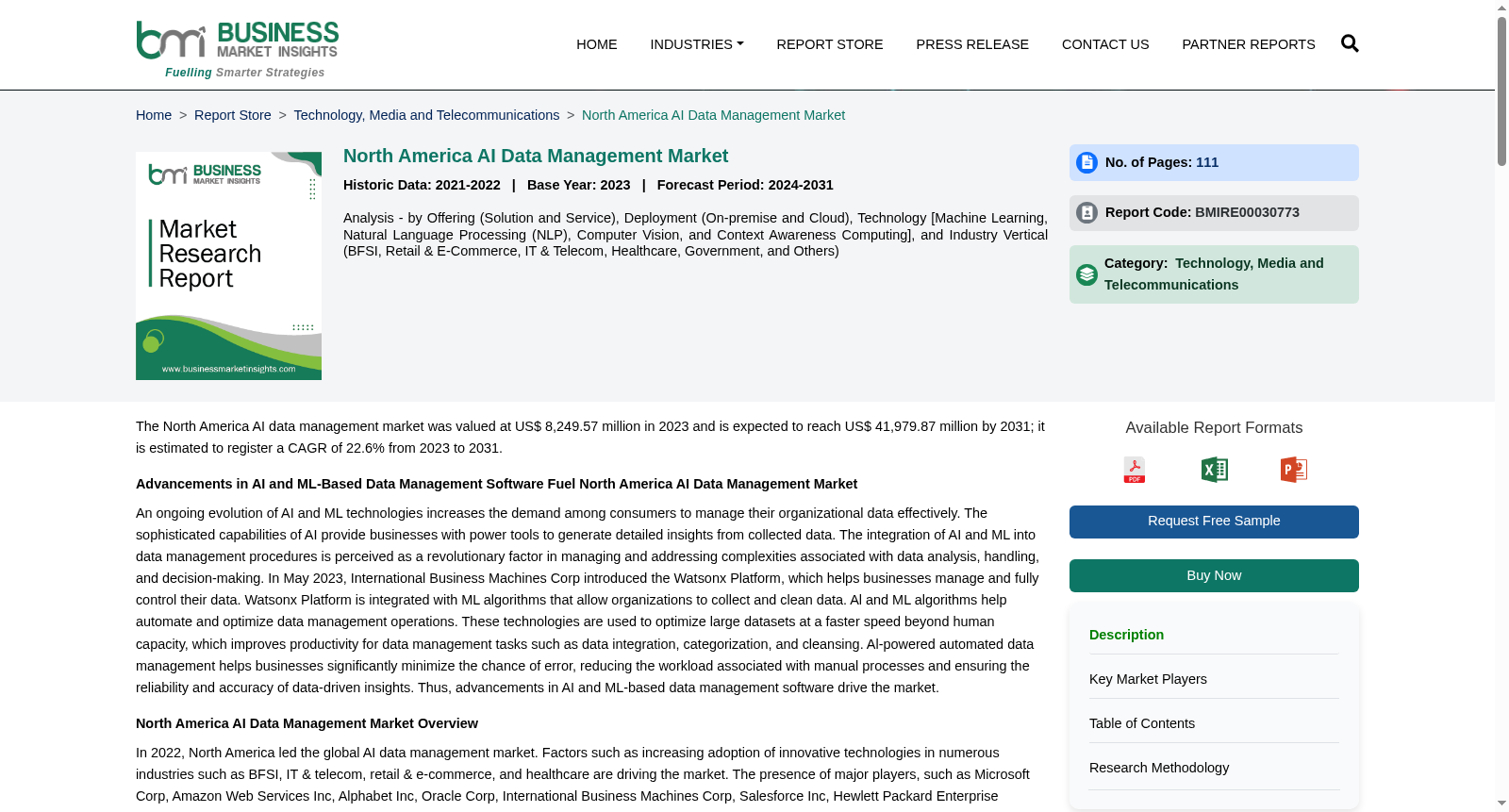Click the report title heading
Viewport: 1509px width, 812px height.
click(x=536, y=156)
